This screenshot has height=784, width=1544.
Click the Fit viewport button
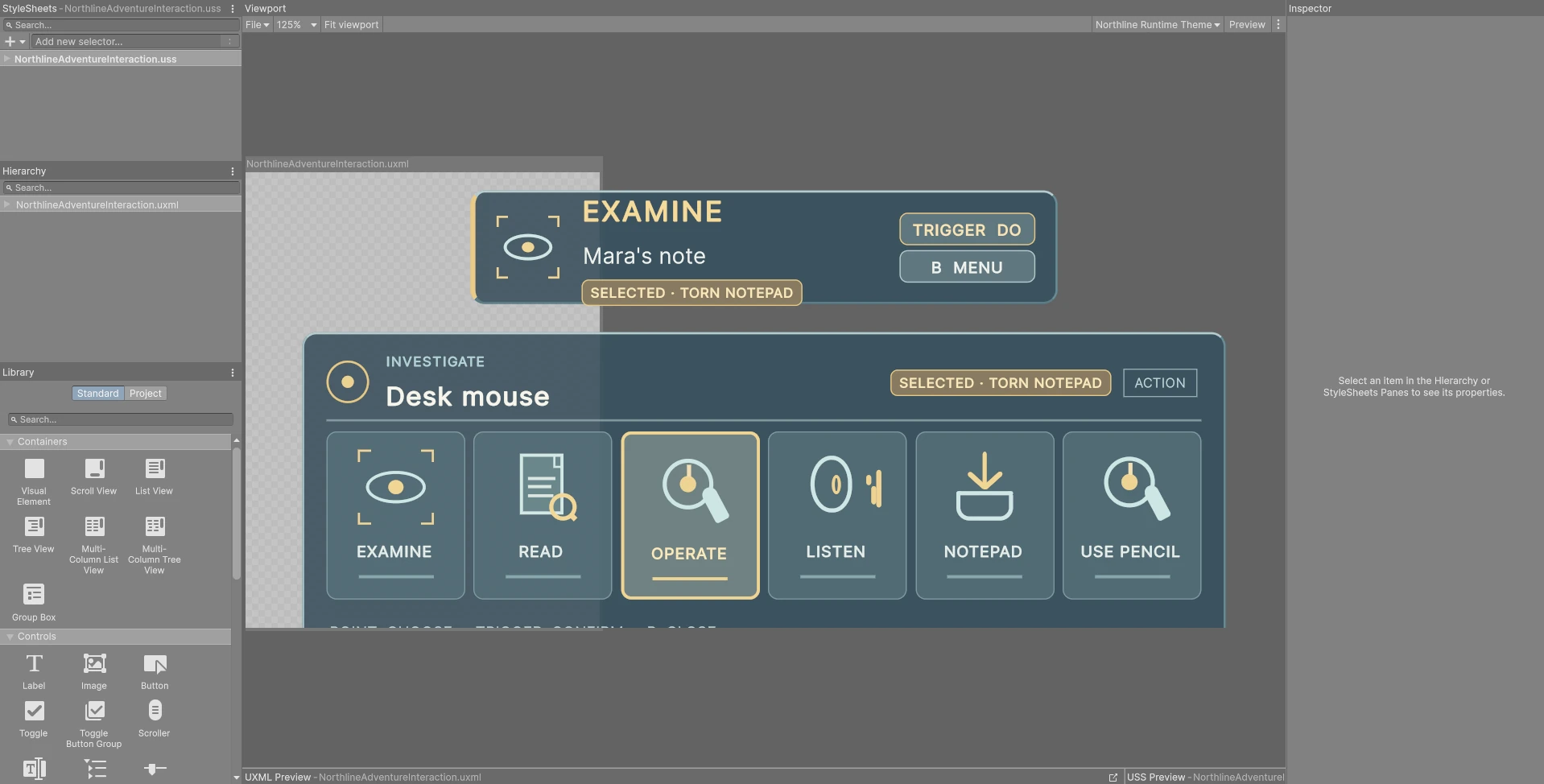pos(351,25)
